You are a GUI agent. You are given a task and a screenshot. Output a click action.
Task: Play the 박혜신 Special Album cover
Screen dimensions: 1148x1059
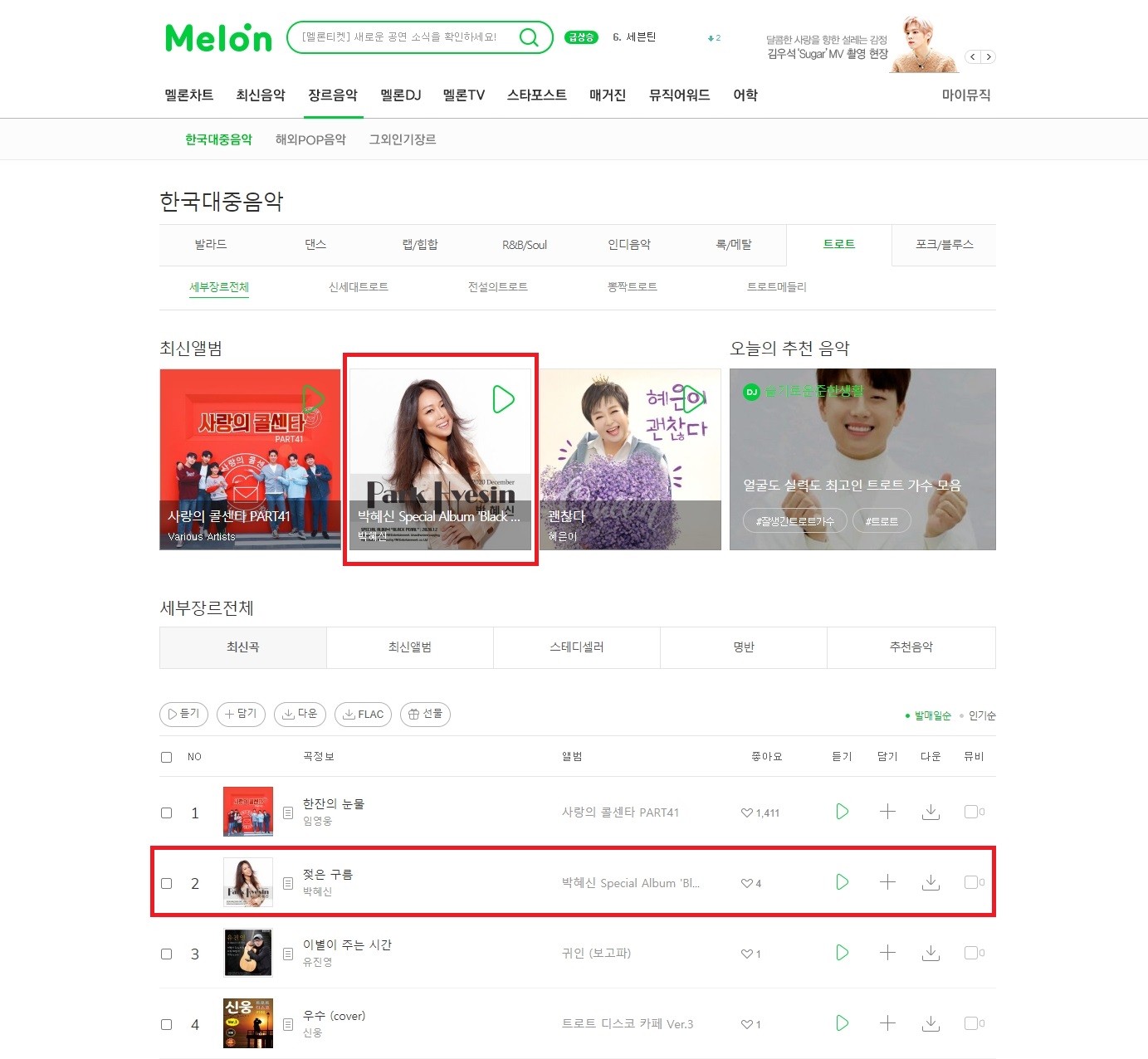click(503, 399)
